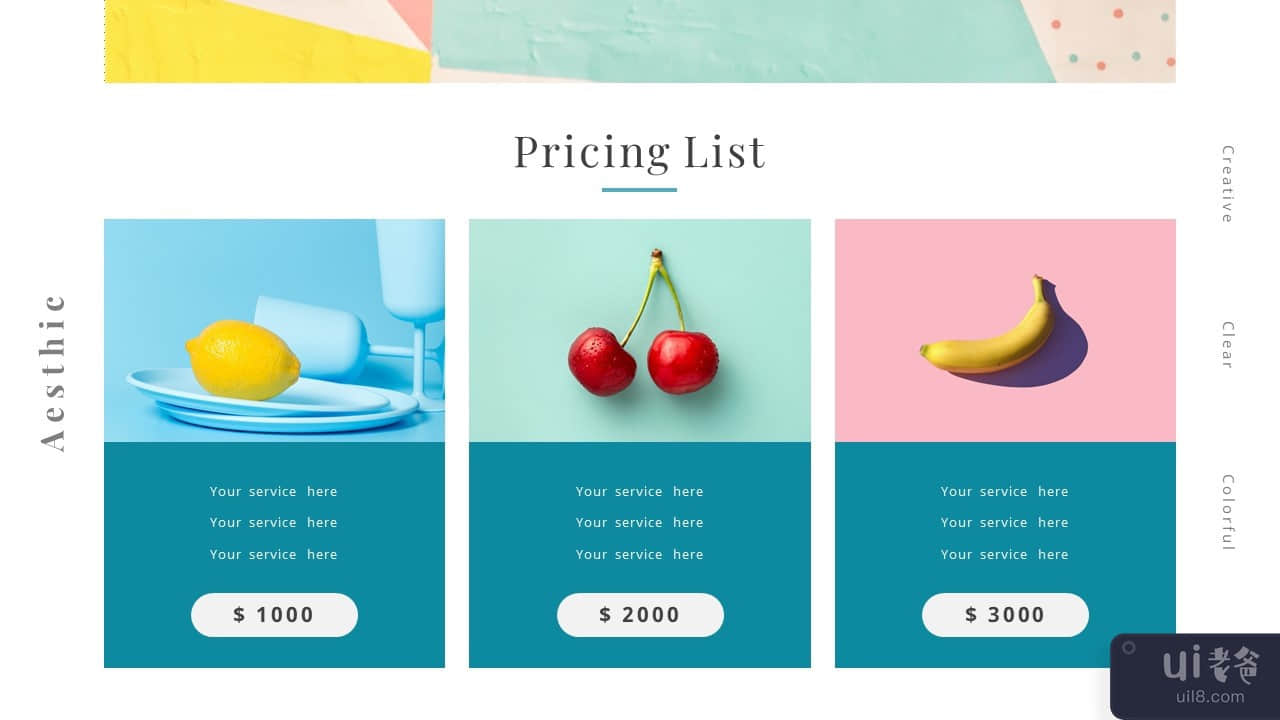Click the $ 3000 price button

click(x=1005, y=615)
